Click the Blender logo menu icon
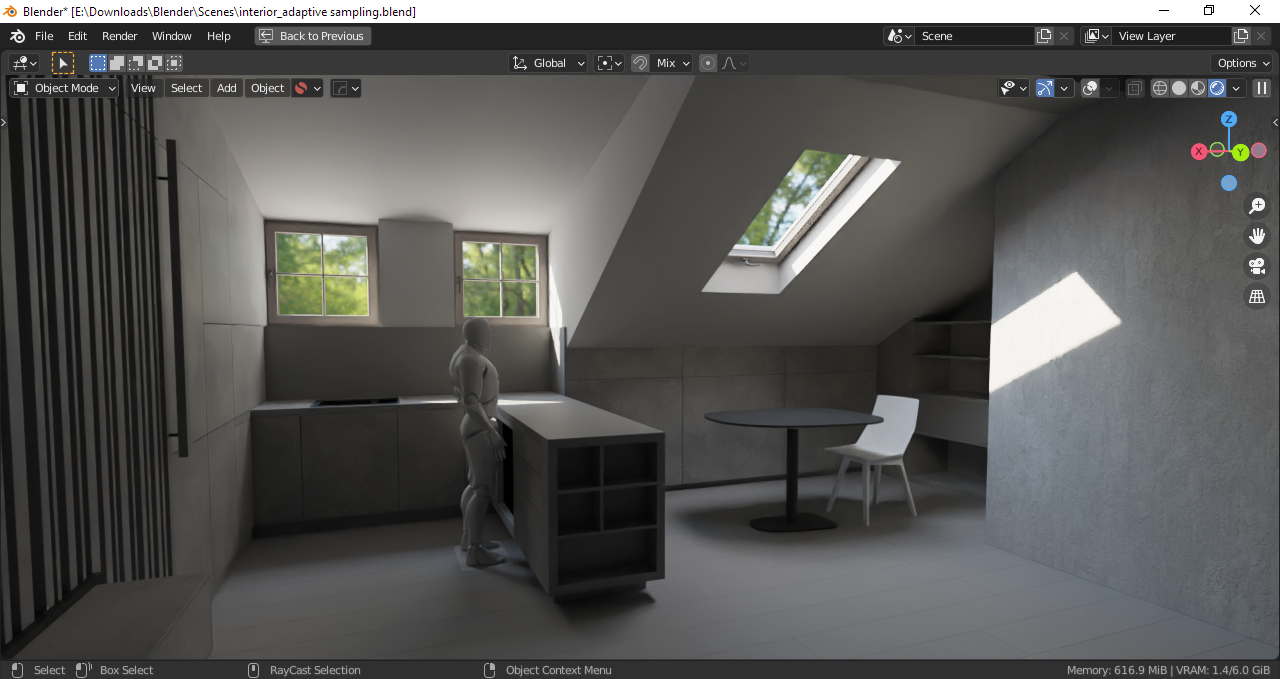 (x=17, y=36)
